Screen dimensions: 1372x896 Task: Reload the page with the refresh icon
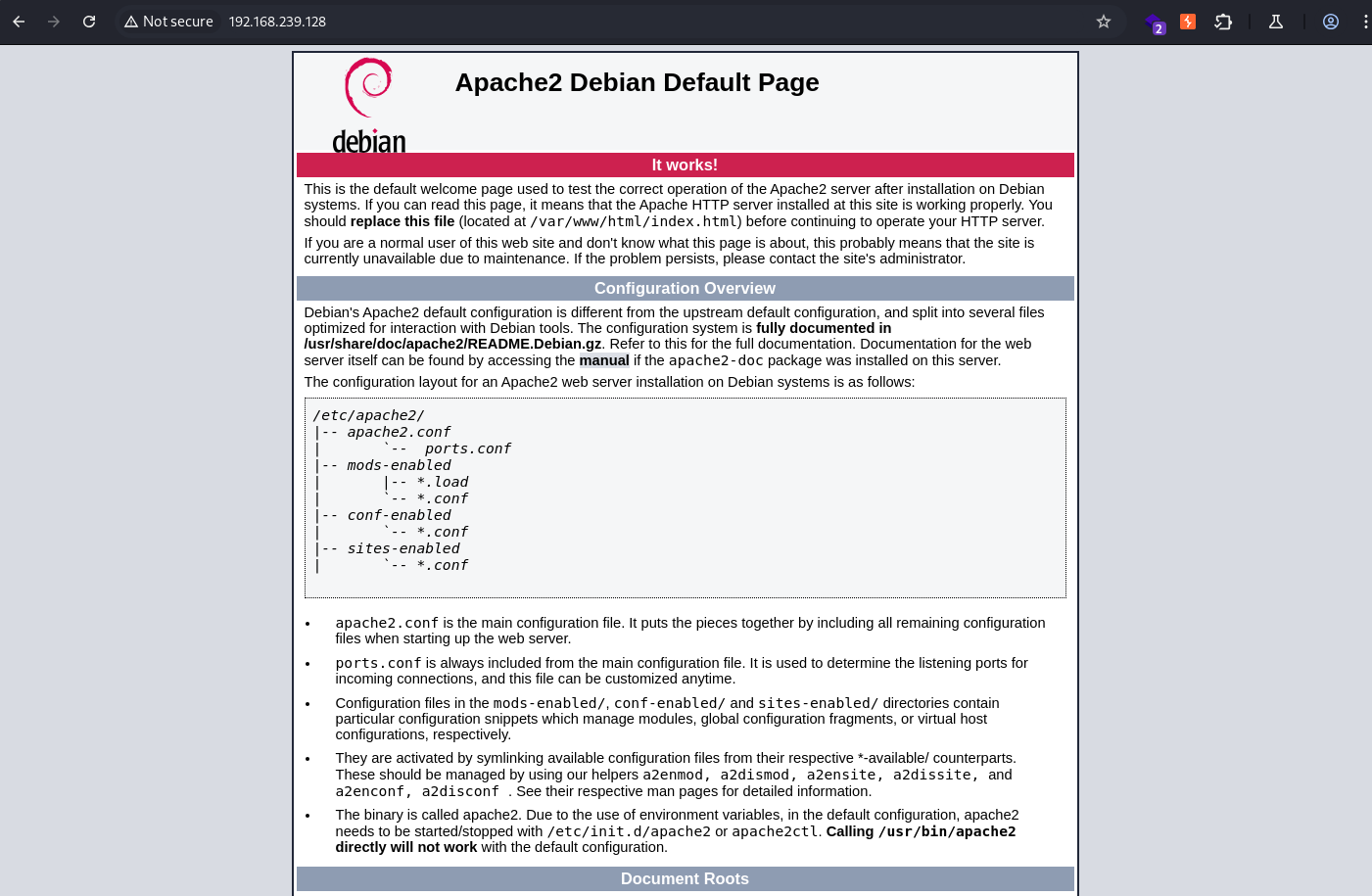tap(89, 22)
